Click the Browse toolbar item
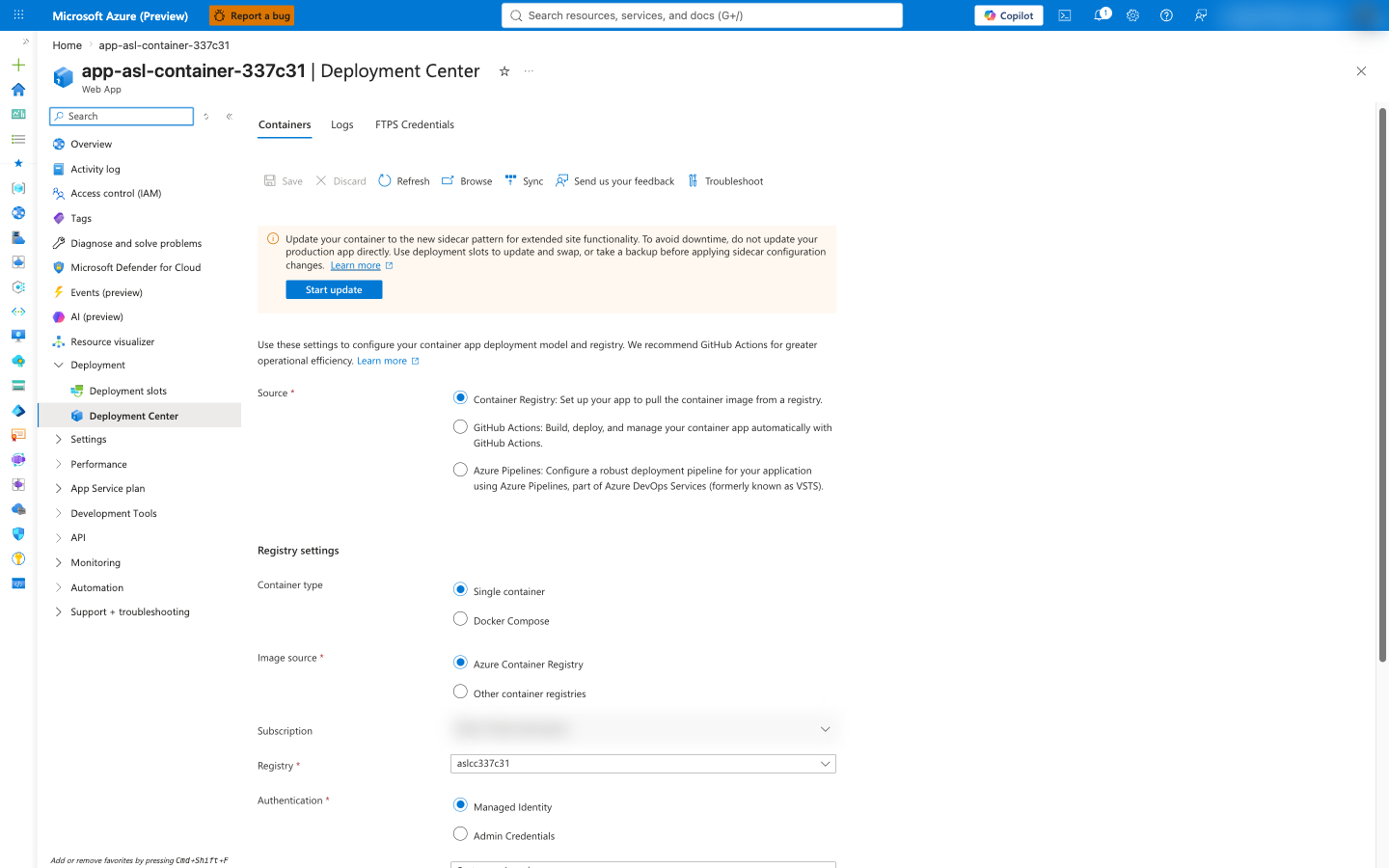Screen dimensions: 1389x868 pyautogui.click(x=467, y=181)
